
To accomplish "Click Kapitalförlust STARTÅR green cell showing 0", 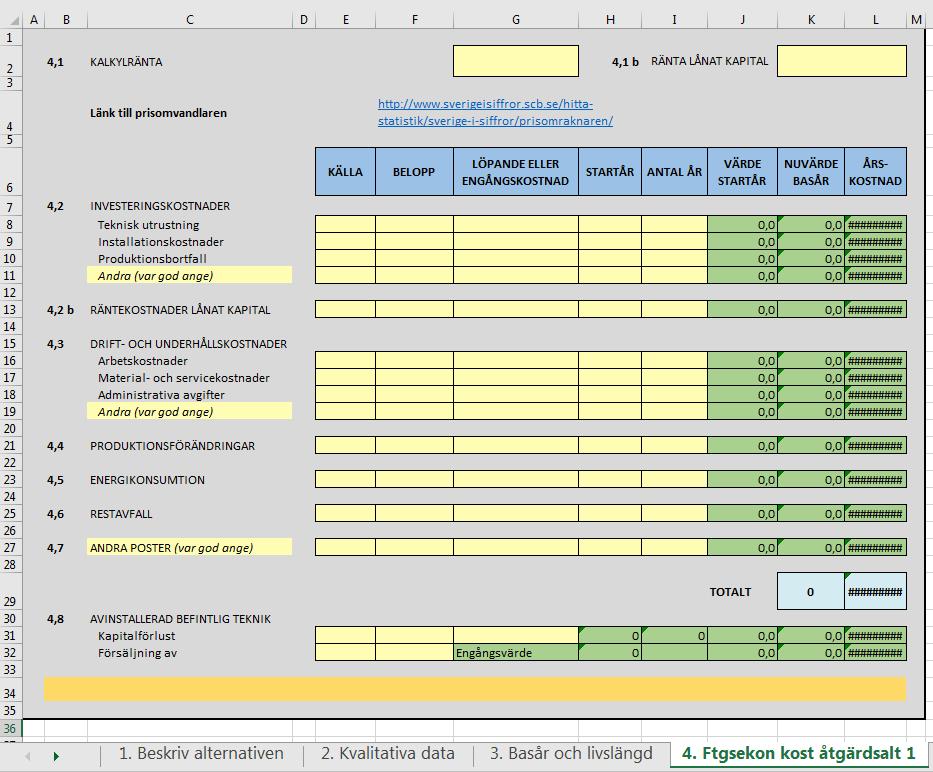I will tap(610, 635).
